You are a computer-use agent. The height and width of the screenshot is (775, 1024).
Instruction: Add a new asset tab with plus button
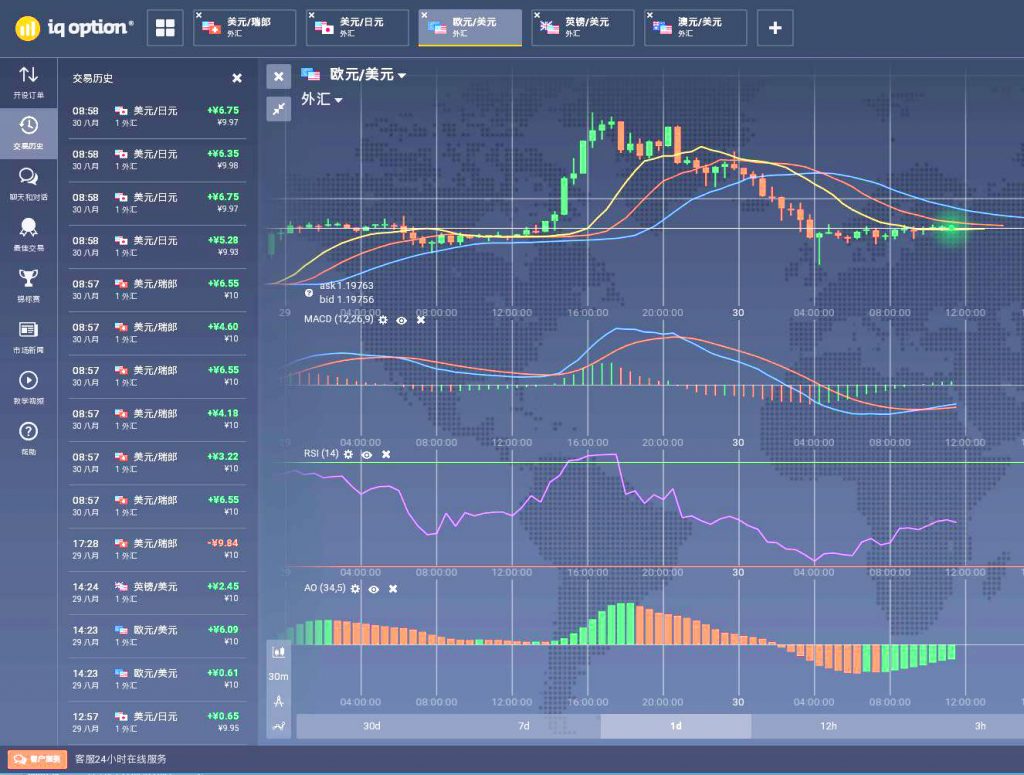[x=775, y=28]
